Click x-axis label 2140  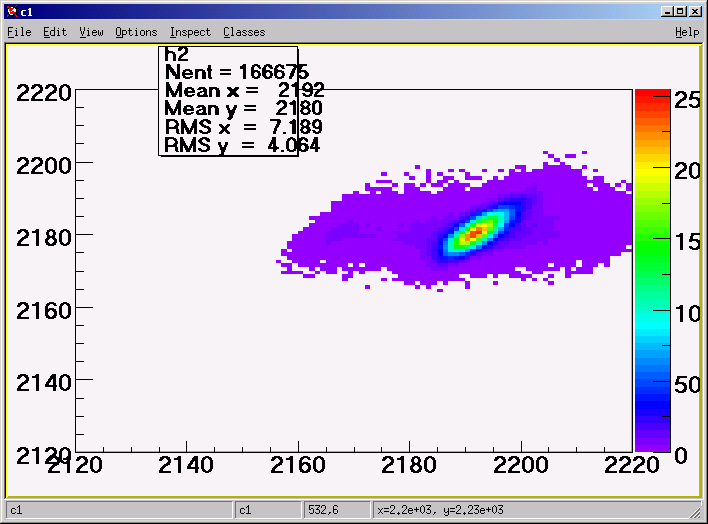pos(186,465)
